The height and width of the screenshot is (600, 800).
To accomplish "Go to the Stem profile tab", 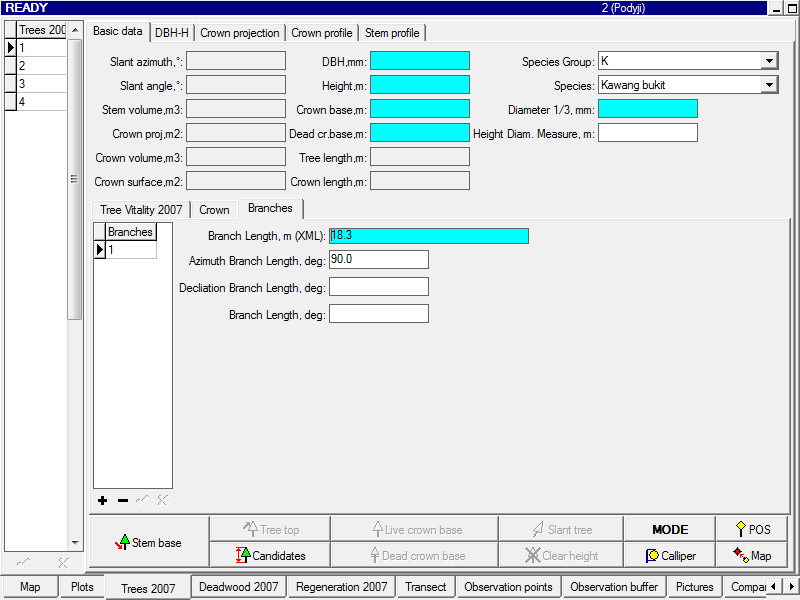I will pyautogui.click(x=392, y=33).
